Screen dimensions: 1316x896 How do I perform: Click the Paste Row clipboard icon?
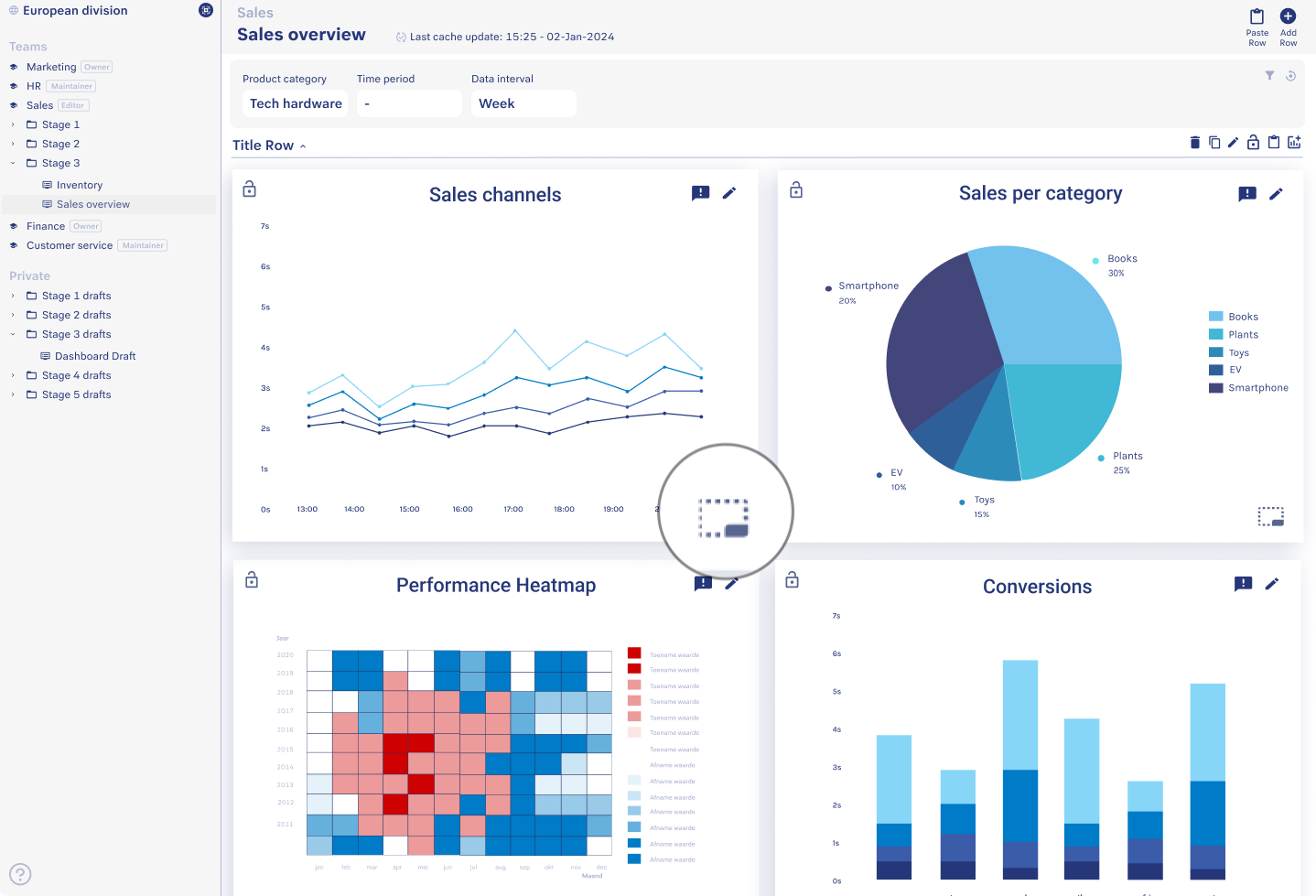1257,16
